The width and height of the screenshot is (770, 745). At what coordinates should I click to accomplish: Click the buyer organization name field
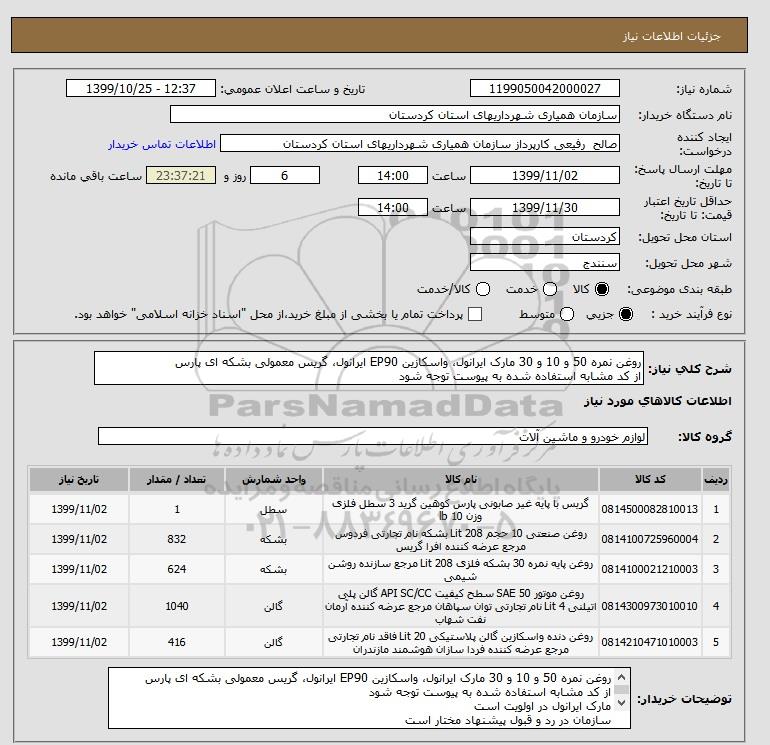click(x=395, y=115)
